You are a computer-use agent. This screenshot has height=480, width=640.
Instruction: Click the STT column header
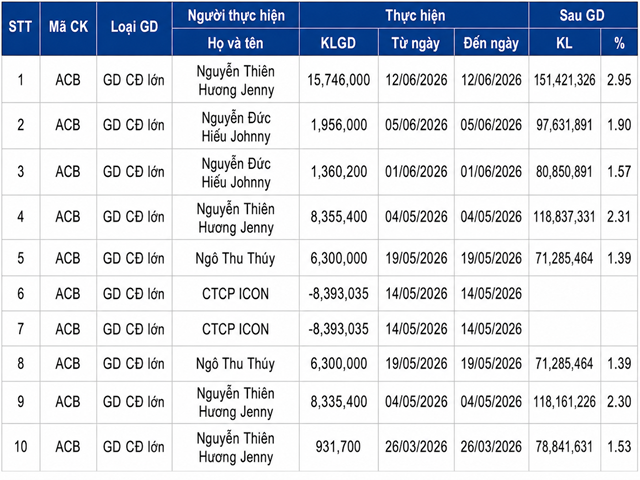[x=20, y=28]
